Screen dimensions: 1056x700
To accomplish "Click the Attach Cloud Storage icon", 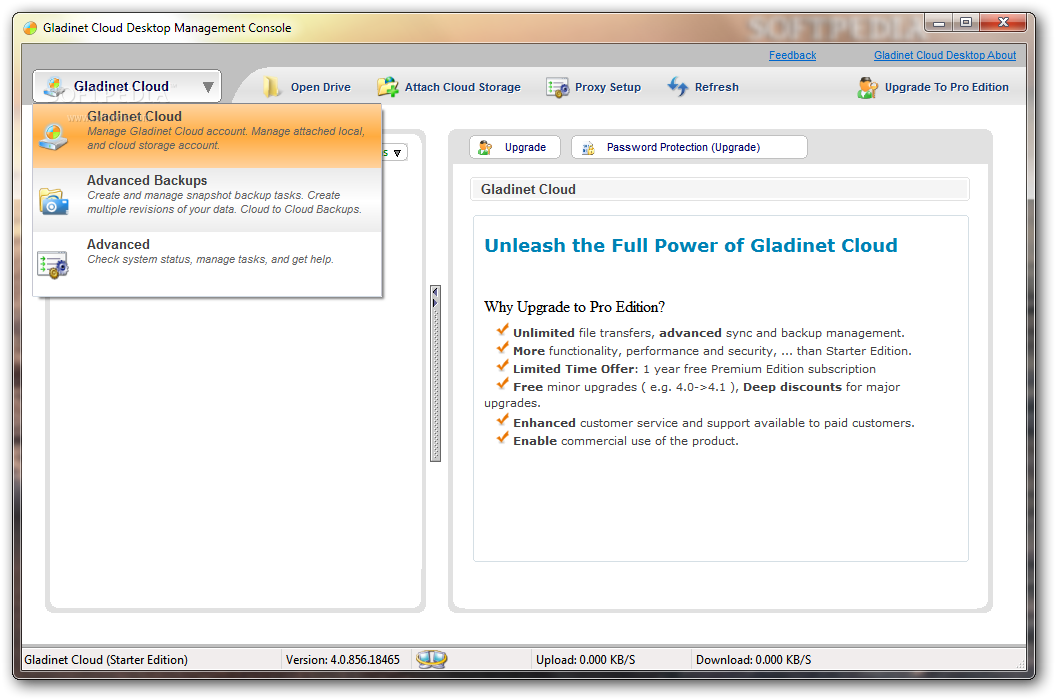I will tap(388, 87).
